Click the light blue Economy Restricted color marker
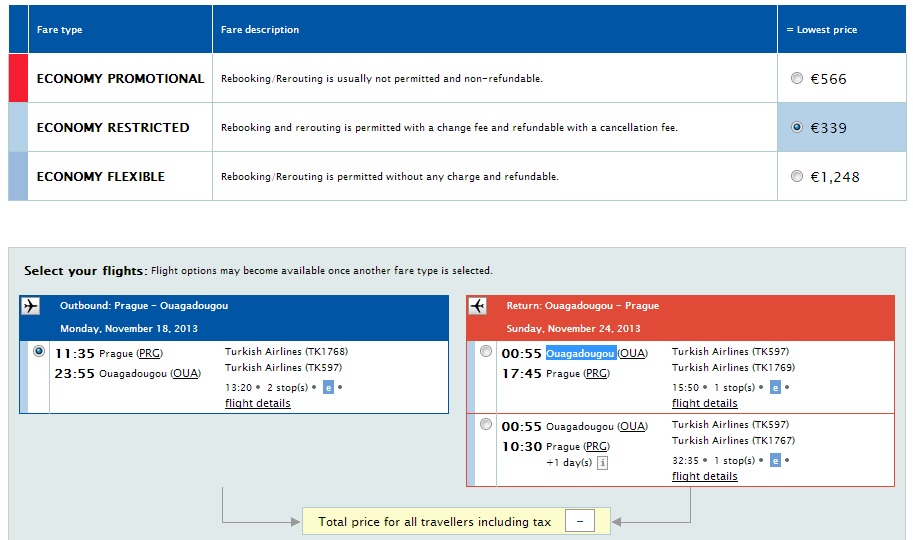 coord(18,127)
